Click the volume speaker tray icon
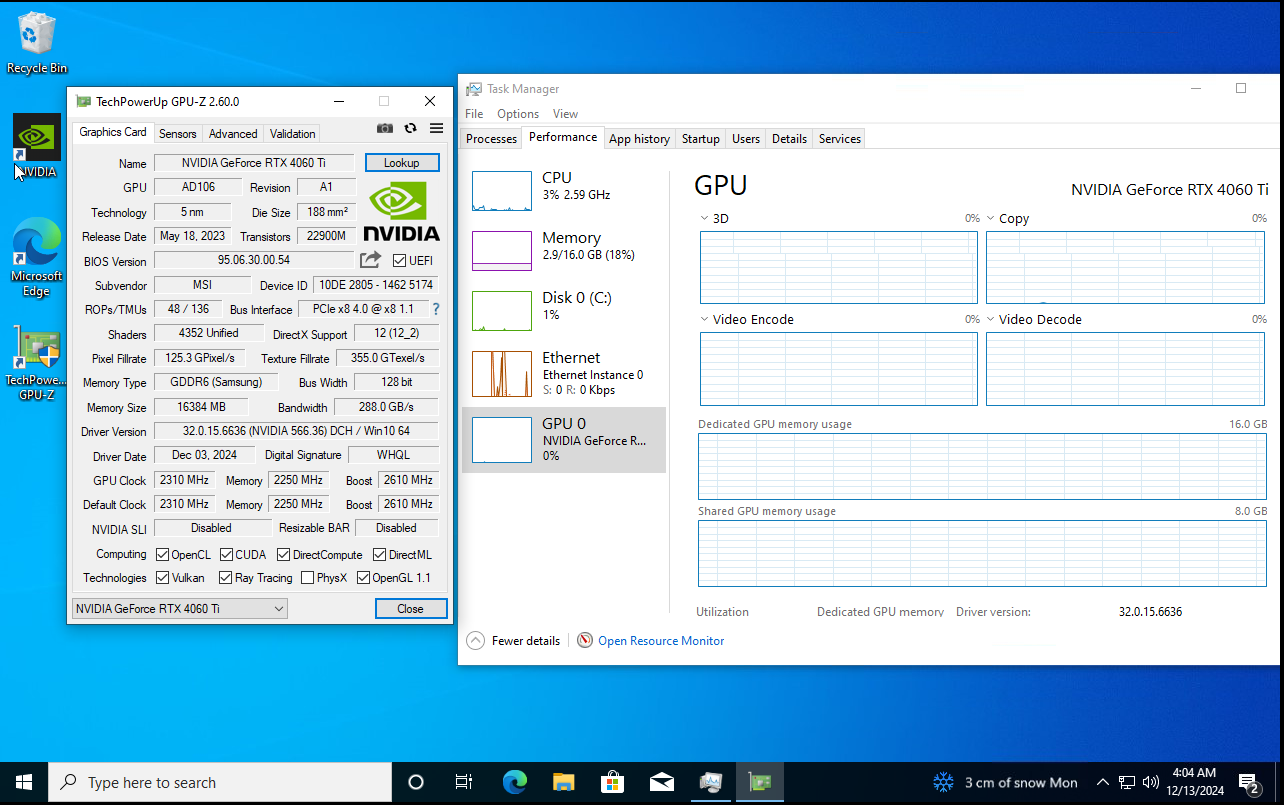1284x805 pixels. click(1151, 782)
